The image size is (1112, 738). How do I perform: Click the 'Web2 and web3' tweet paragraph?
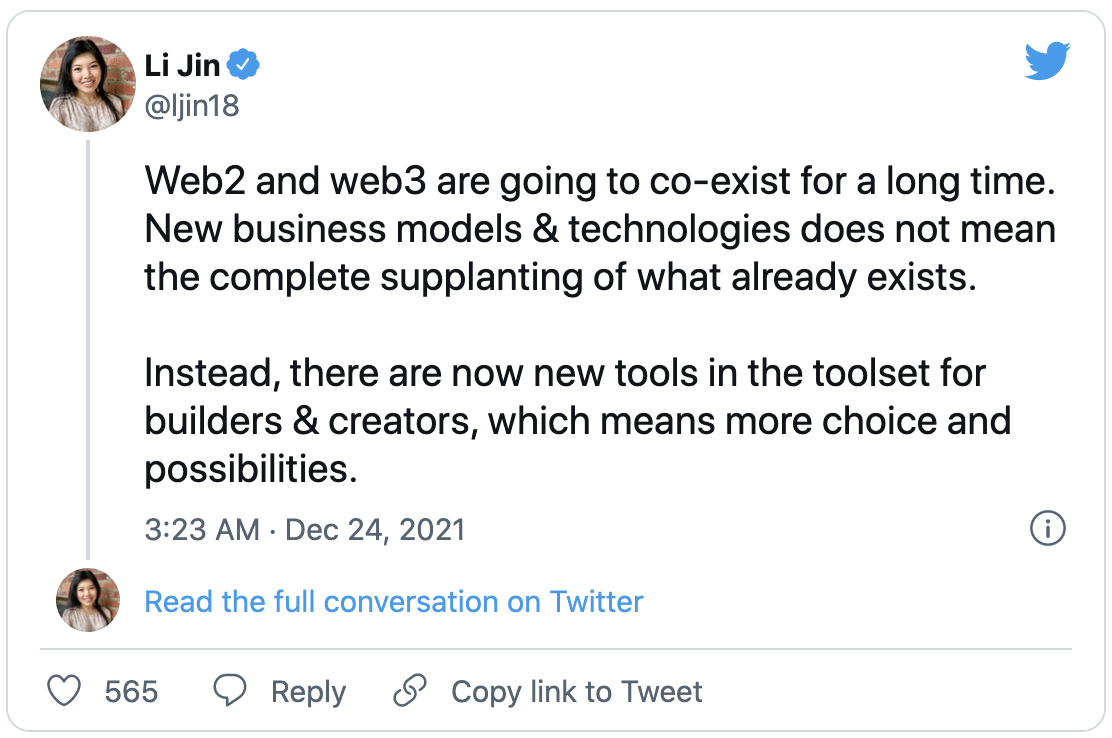point(600,229)
